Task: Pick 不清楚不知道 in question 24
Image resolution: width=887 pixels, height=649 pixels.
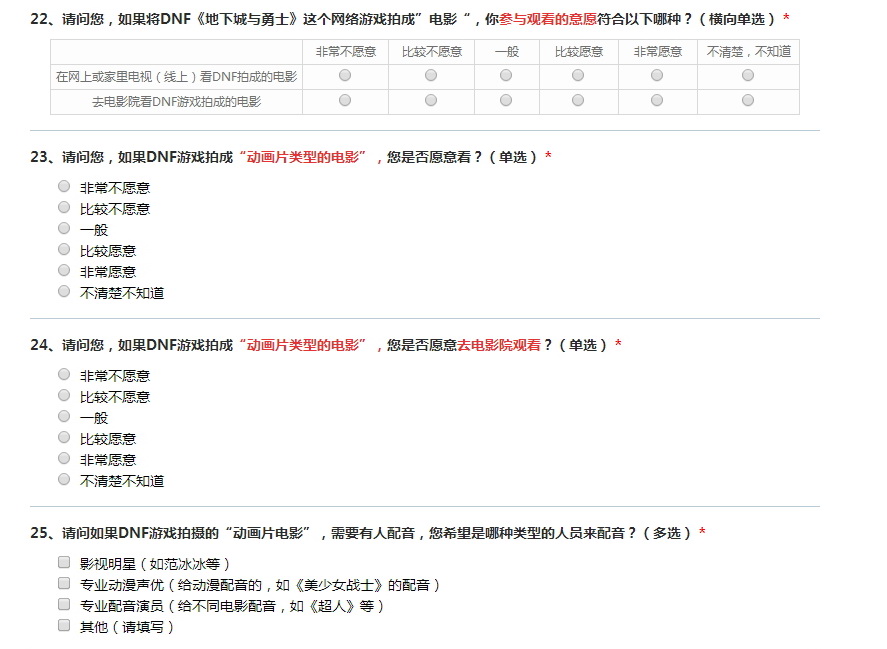Action: coord(64,479)
